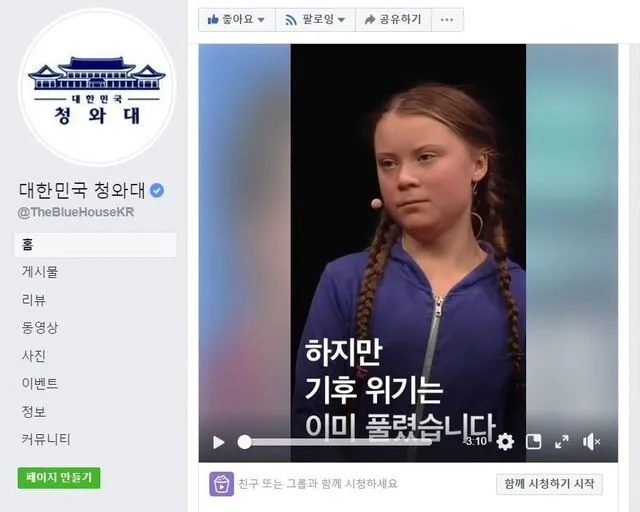Open the @TheBlueHouseKR page handle

(x=76, y=212)
